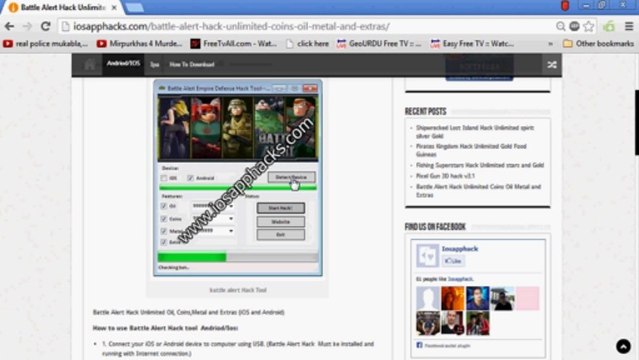Viewport: 639px width, 360px height.
Task: Toggle the Android device checkbox in hack tool
Action: click(x=190, y=178)
